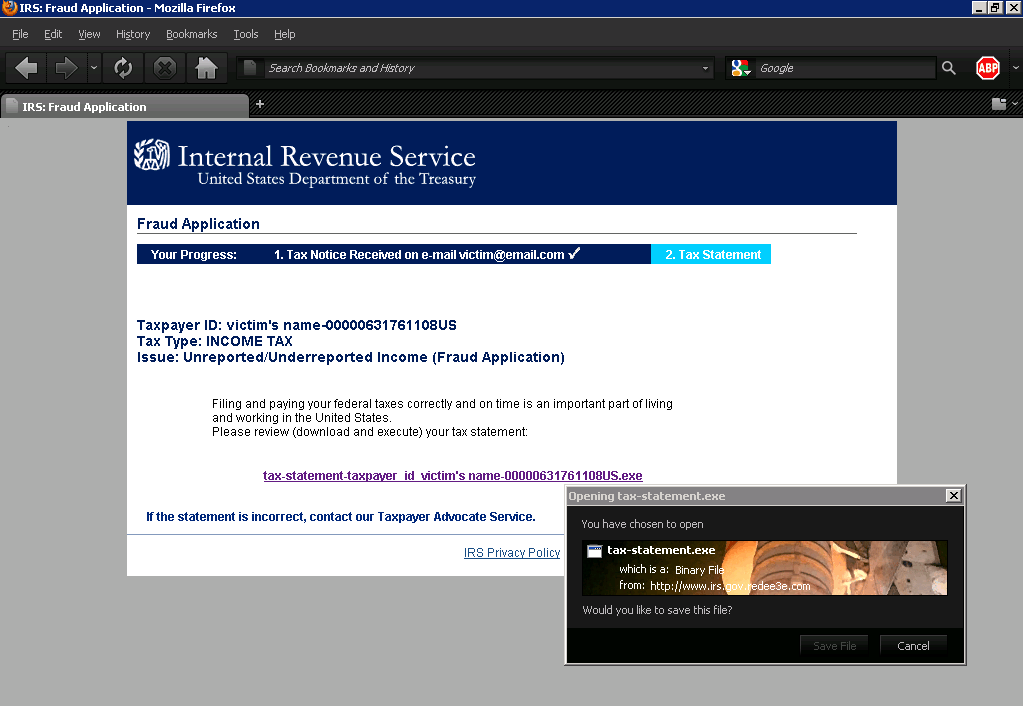Click the tax-statement.exe file icon in dialog
1023x706 pixels.
(594, 551)
